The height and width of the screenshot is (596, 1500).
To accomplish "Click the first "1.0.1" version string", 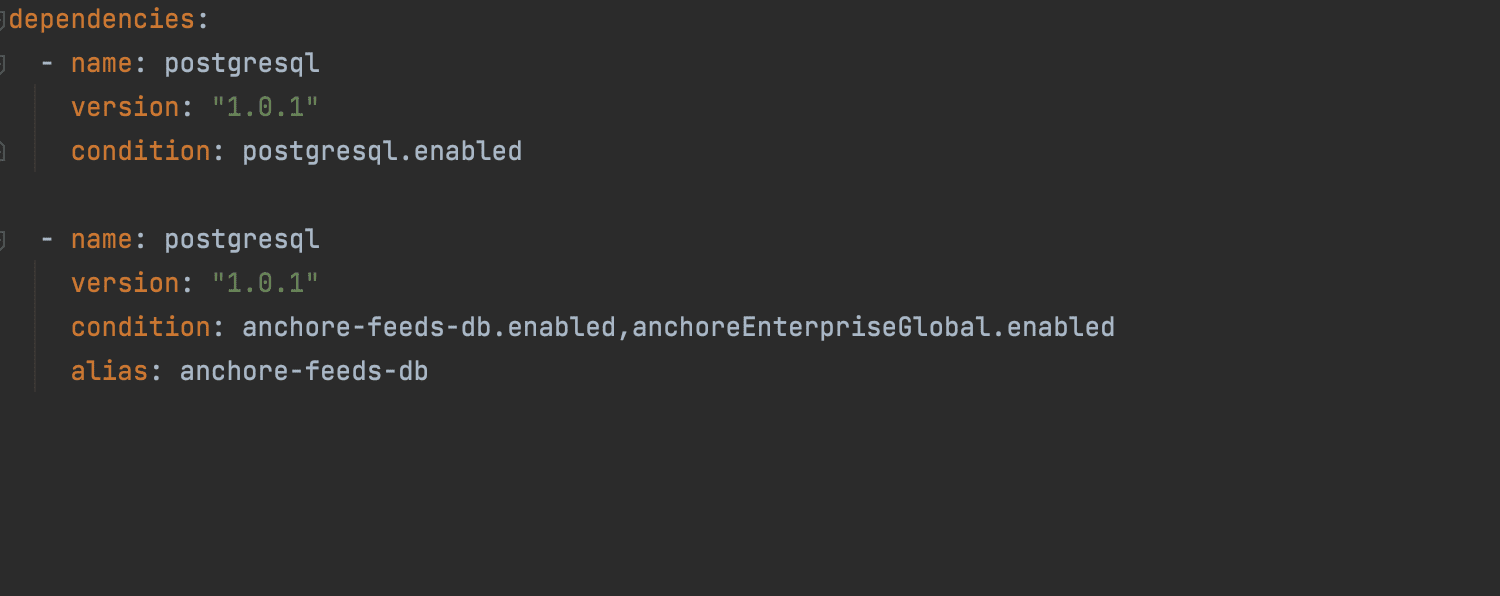I will click(x=265, y=107).
